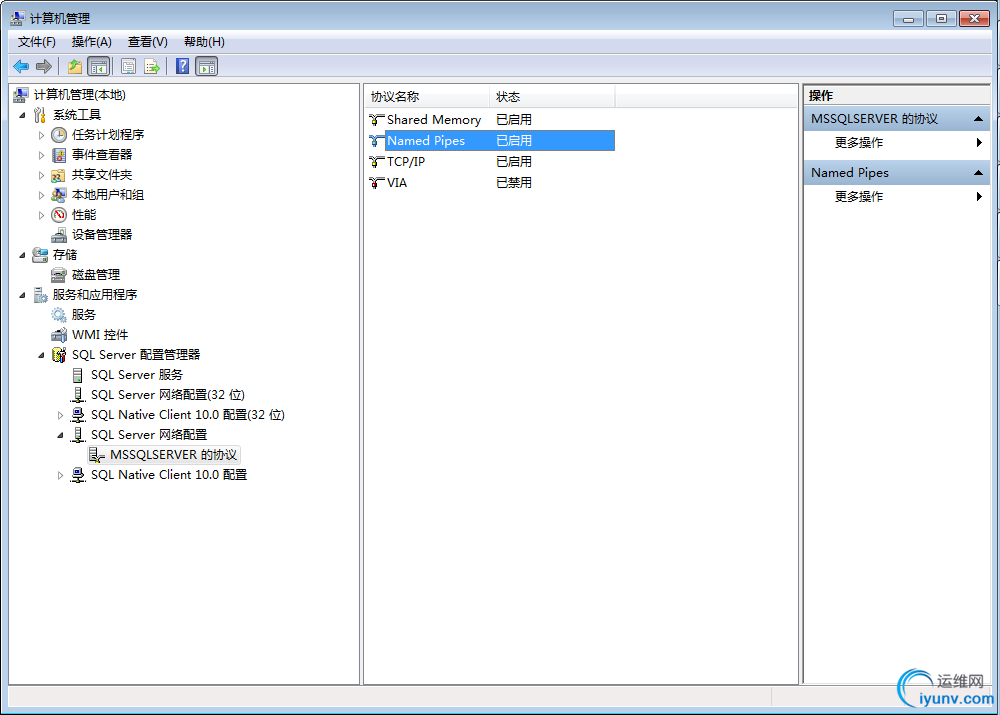Expand the 任务计划程序 node
Screen dimensions: 1000x715
coord(41,135)
